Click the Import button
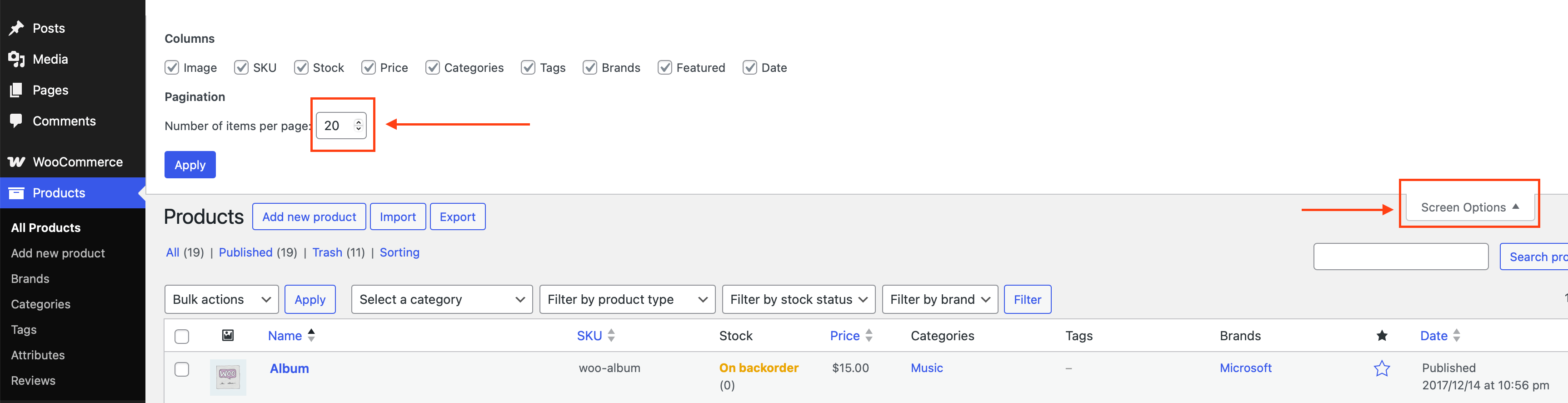The width and height of the screenshot is (1568, 403). pos(398,217)
